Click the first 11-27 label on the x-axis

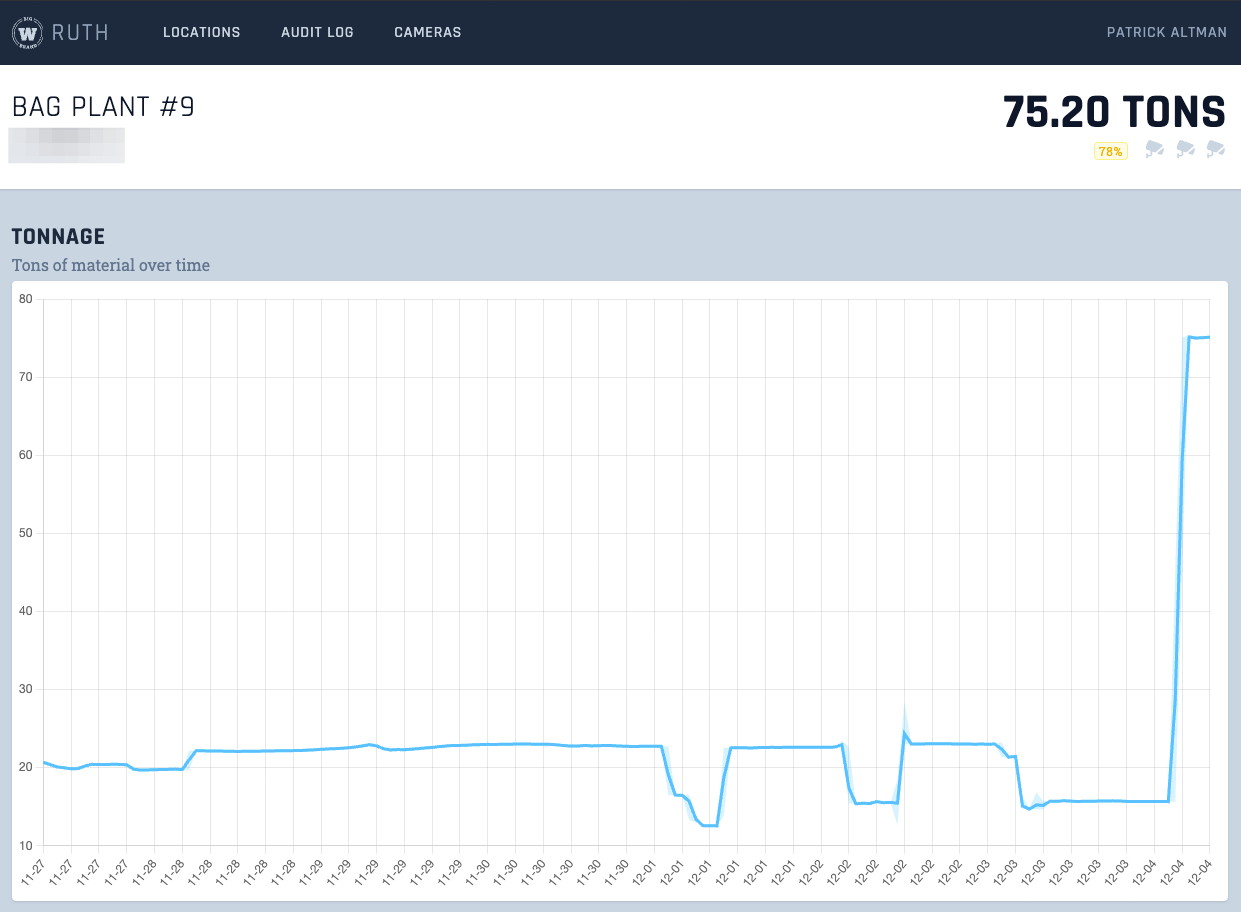[x=33, y=868]
